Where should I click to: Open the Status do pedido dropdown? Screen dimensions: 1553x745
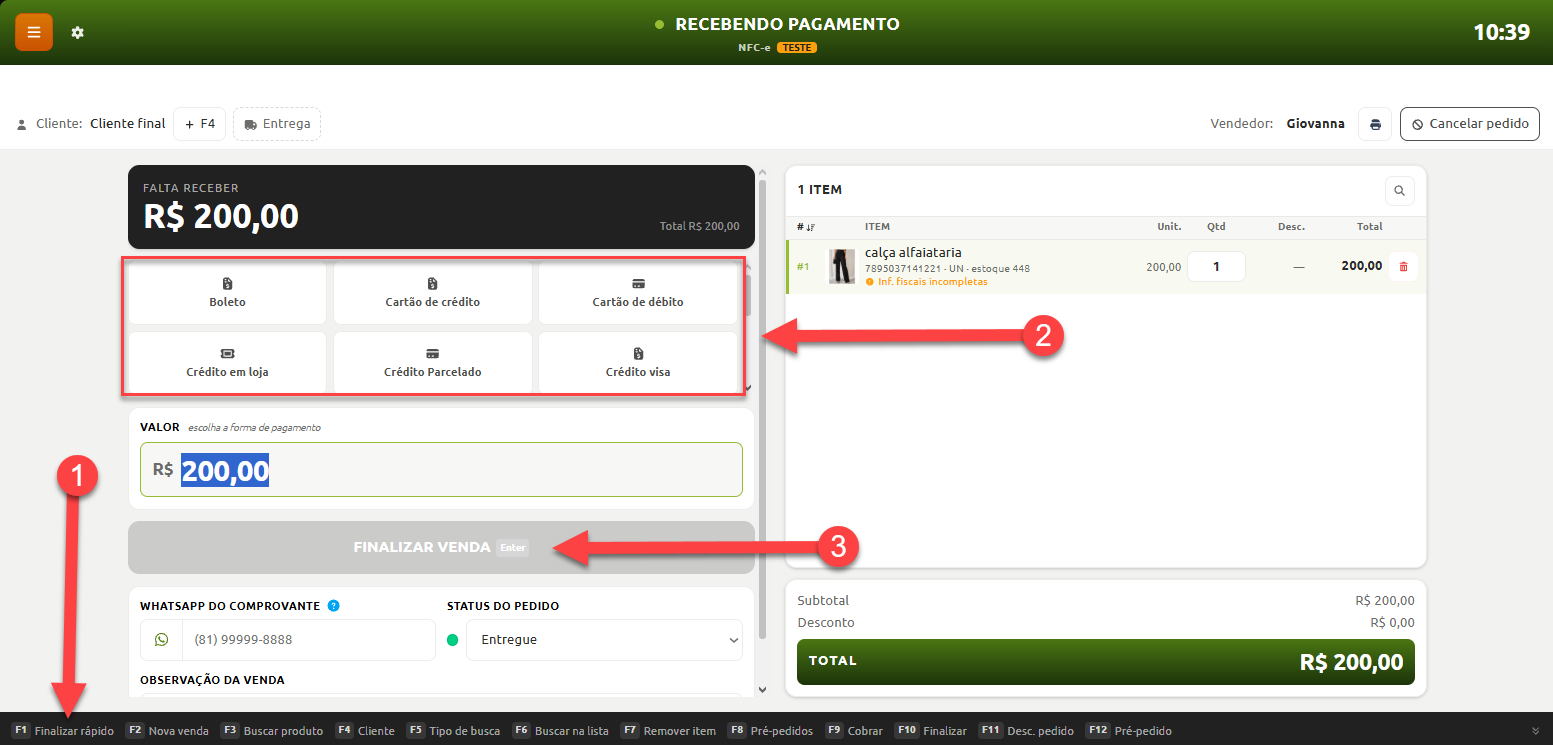pos(604,640)
